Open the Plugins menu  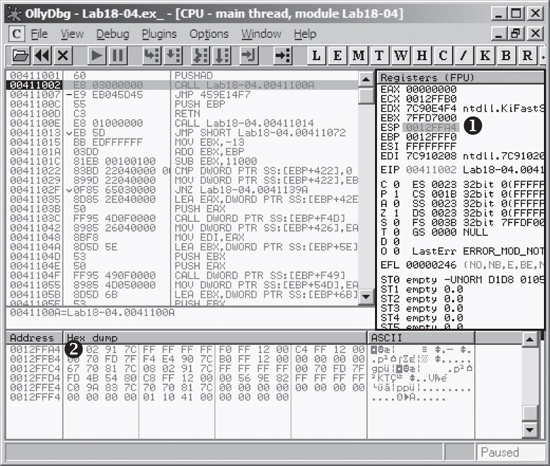click(159, 34)
